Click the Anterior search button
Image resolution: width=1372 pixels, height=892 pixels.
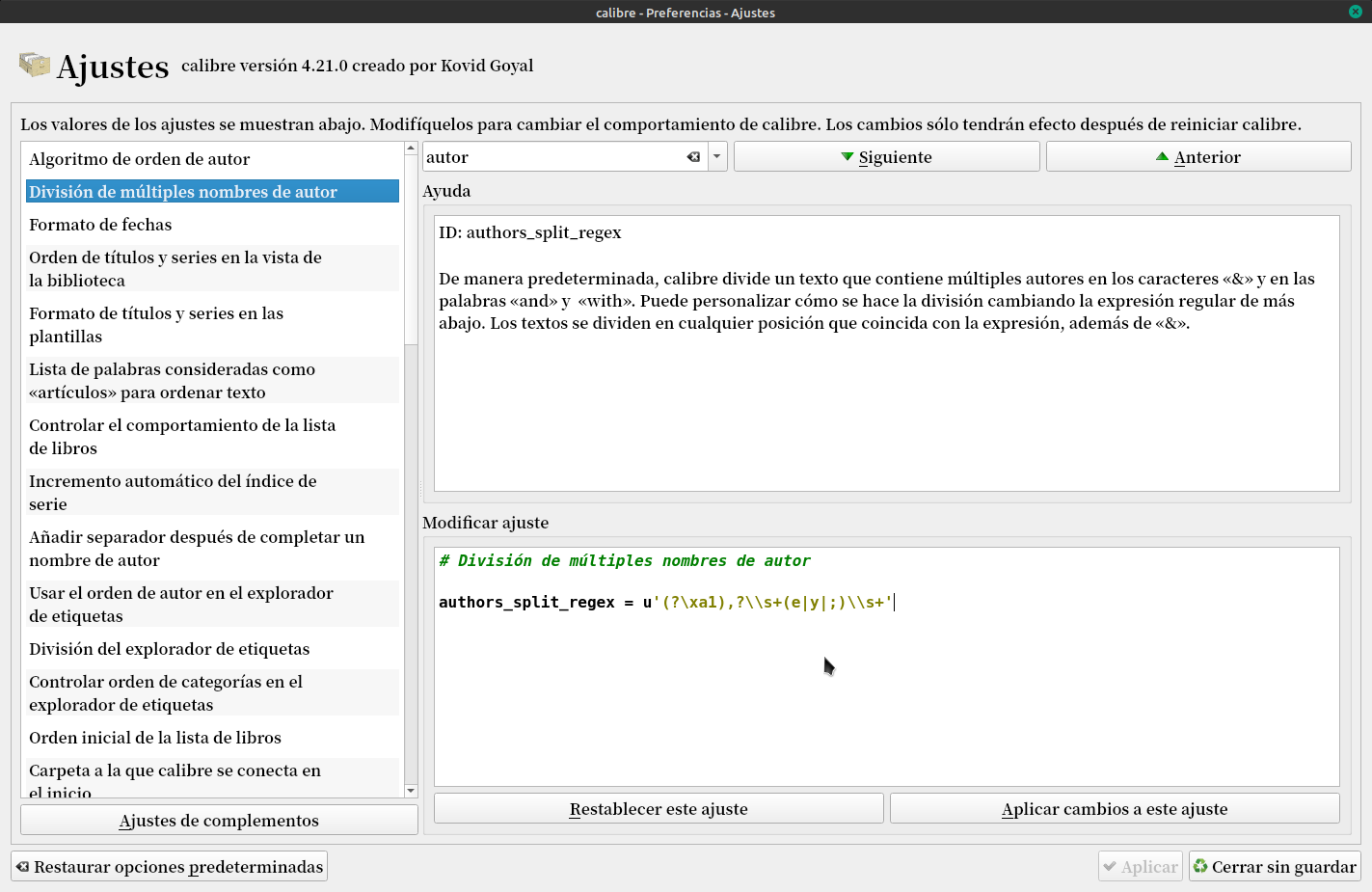click(1197, 157)
